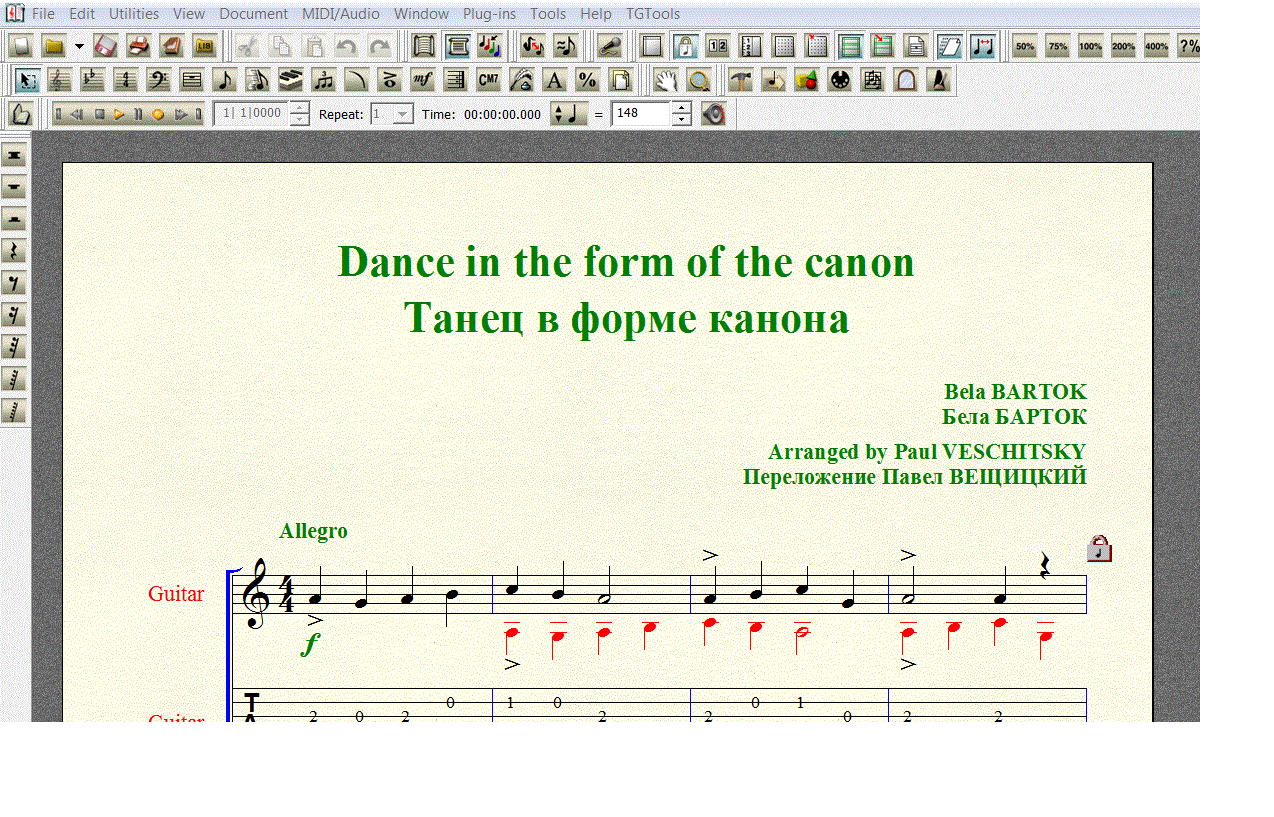The image size is (1274, 817).
Task: Select the Graphics shapes tool
Action: click(x=806, y=80)
